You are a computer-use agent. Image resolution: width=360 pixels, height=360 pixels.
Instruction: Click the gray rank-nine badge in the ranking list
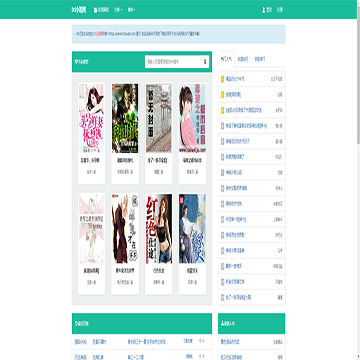[x=223, y=204]
